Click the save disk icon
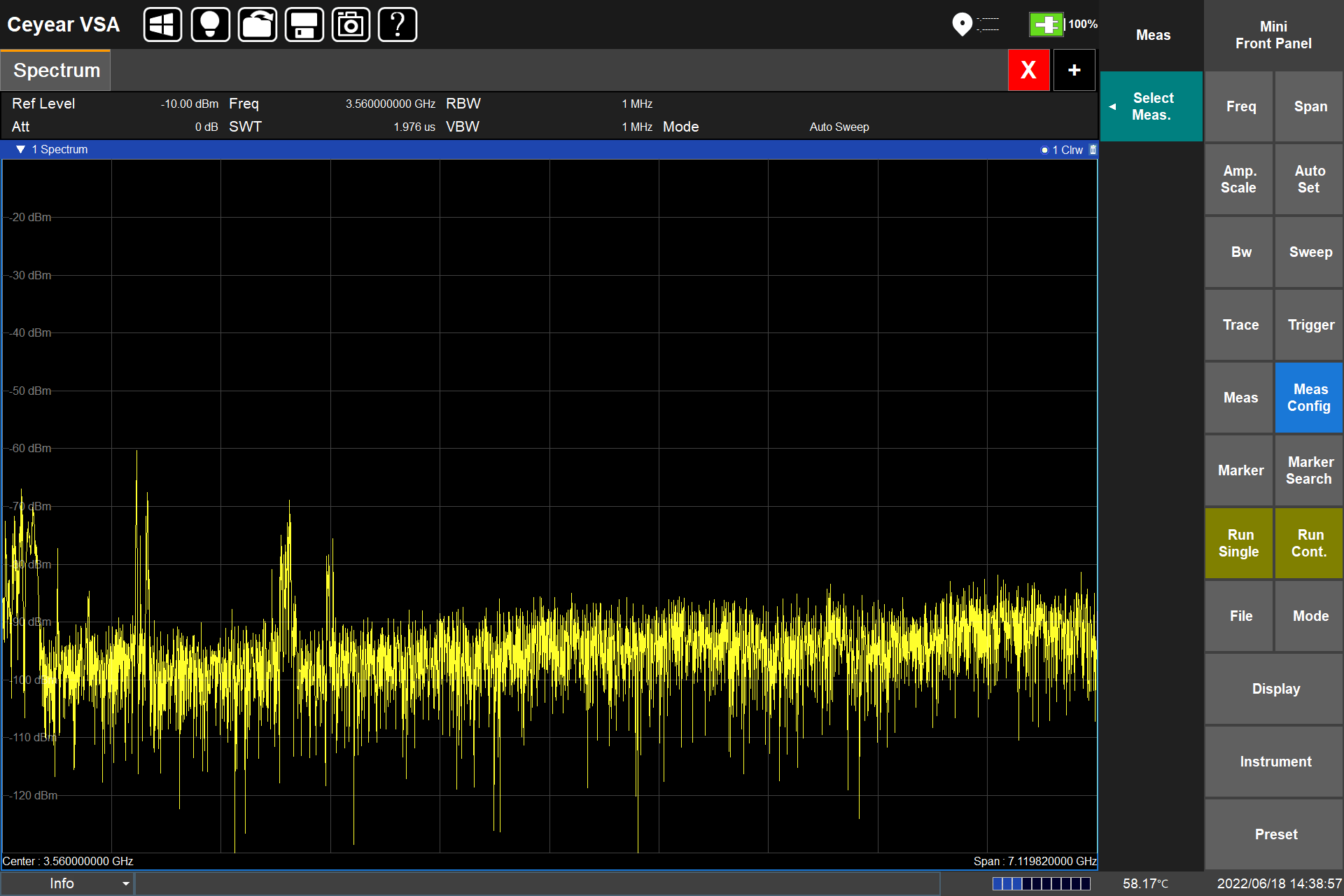Image resolution: width=1344 pixels, height=896 pixels. (x=304, y=25)
